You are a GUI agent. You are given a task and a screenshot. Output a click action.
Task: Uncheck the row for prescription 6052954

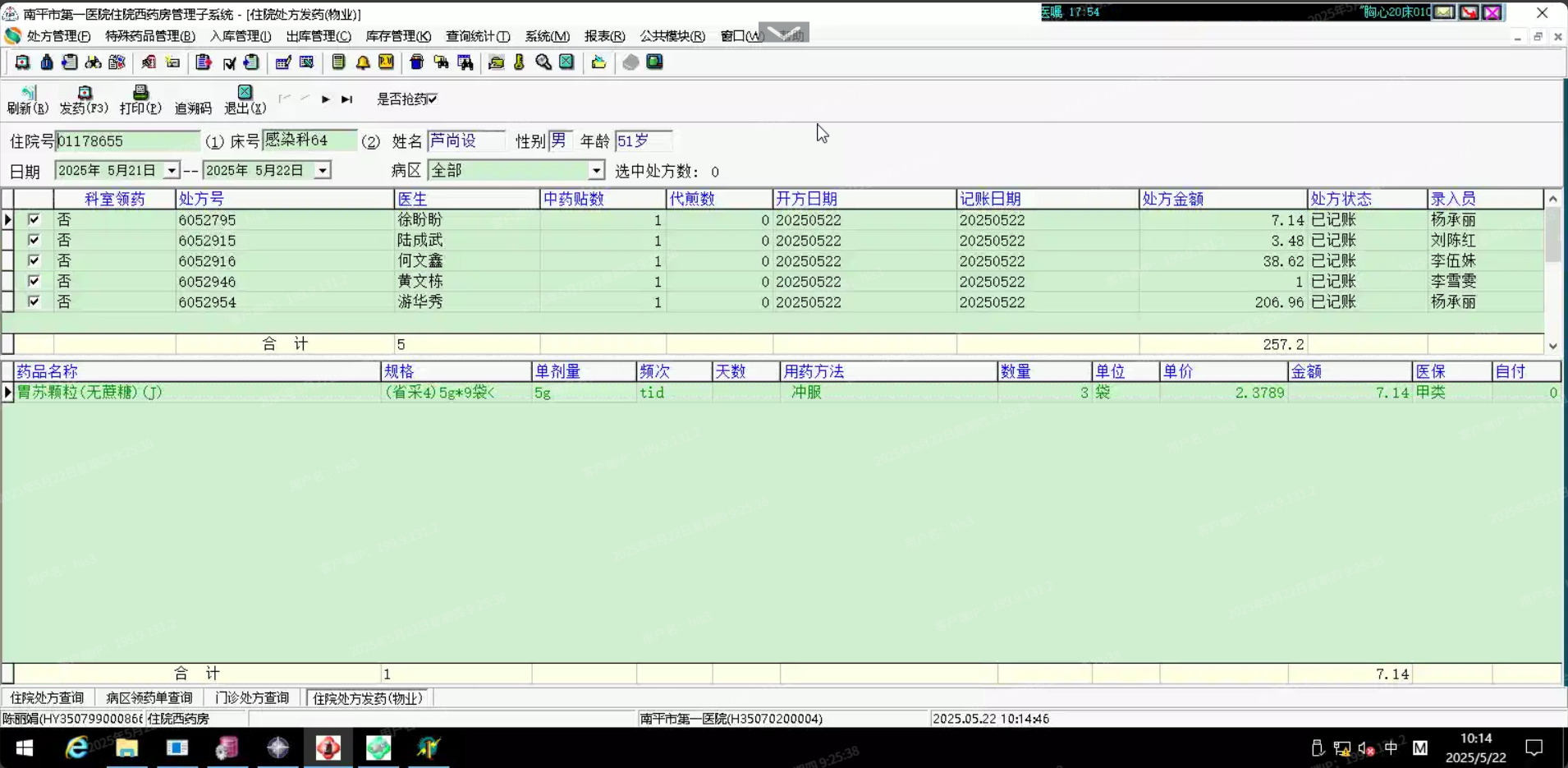[34, 301]
